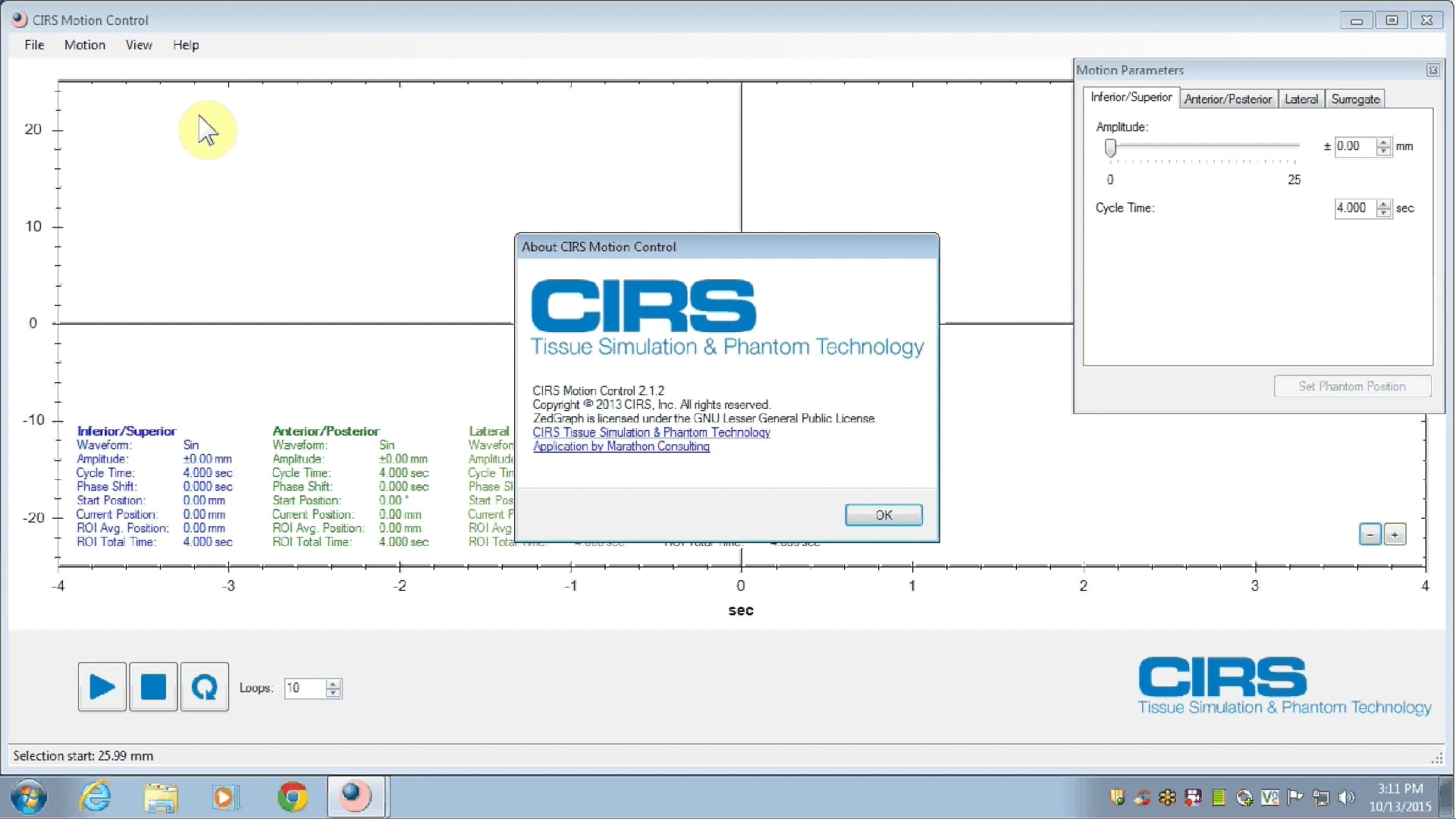Open the Motion menu
The width and height of the screenshot is (1456, 819).
(x=85, y=45)
